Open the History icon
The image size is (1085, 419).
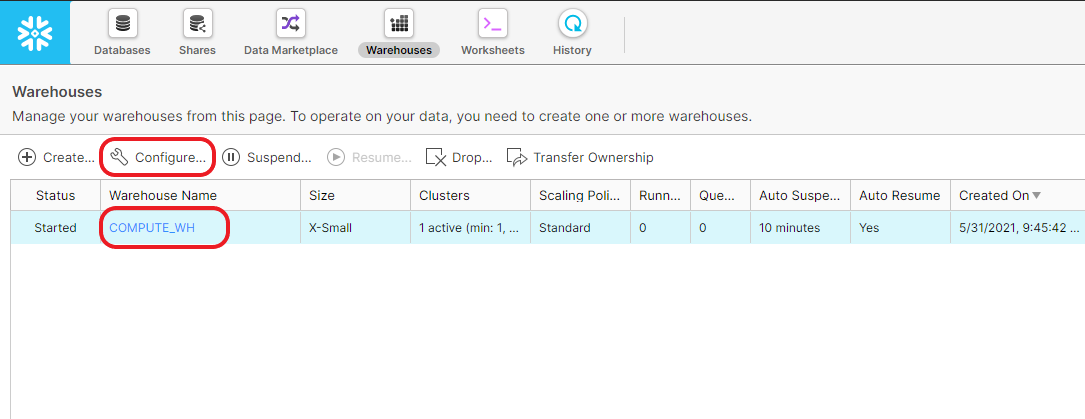point(572,24)
